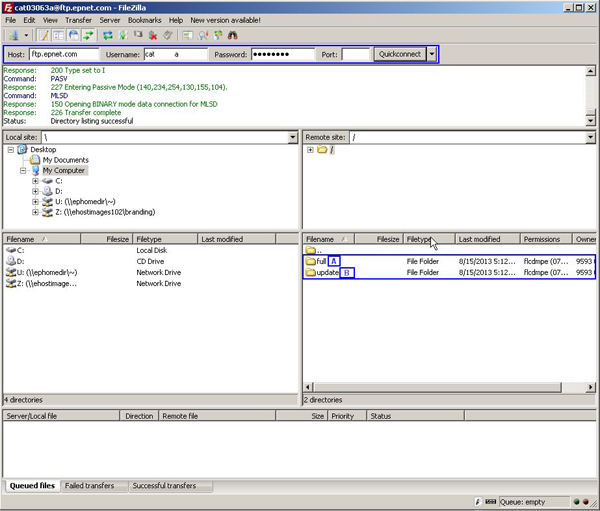Expand the Z: network drive node

click(35, 212)
